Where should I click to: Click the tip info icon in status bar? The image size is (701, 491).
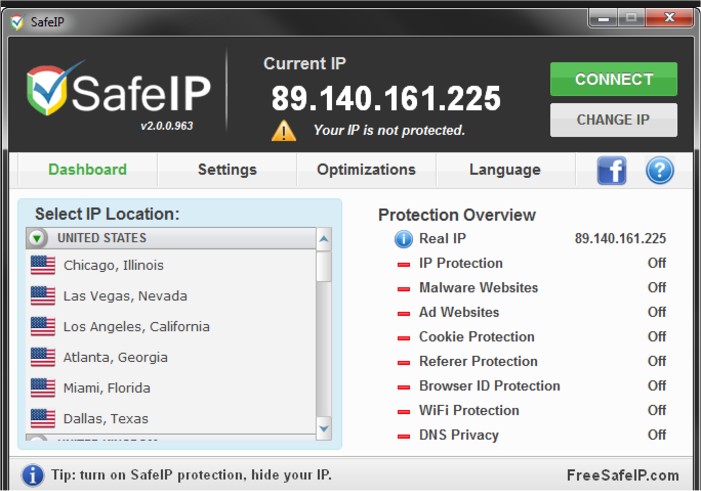coord(33,475)
